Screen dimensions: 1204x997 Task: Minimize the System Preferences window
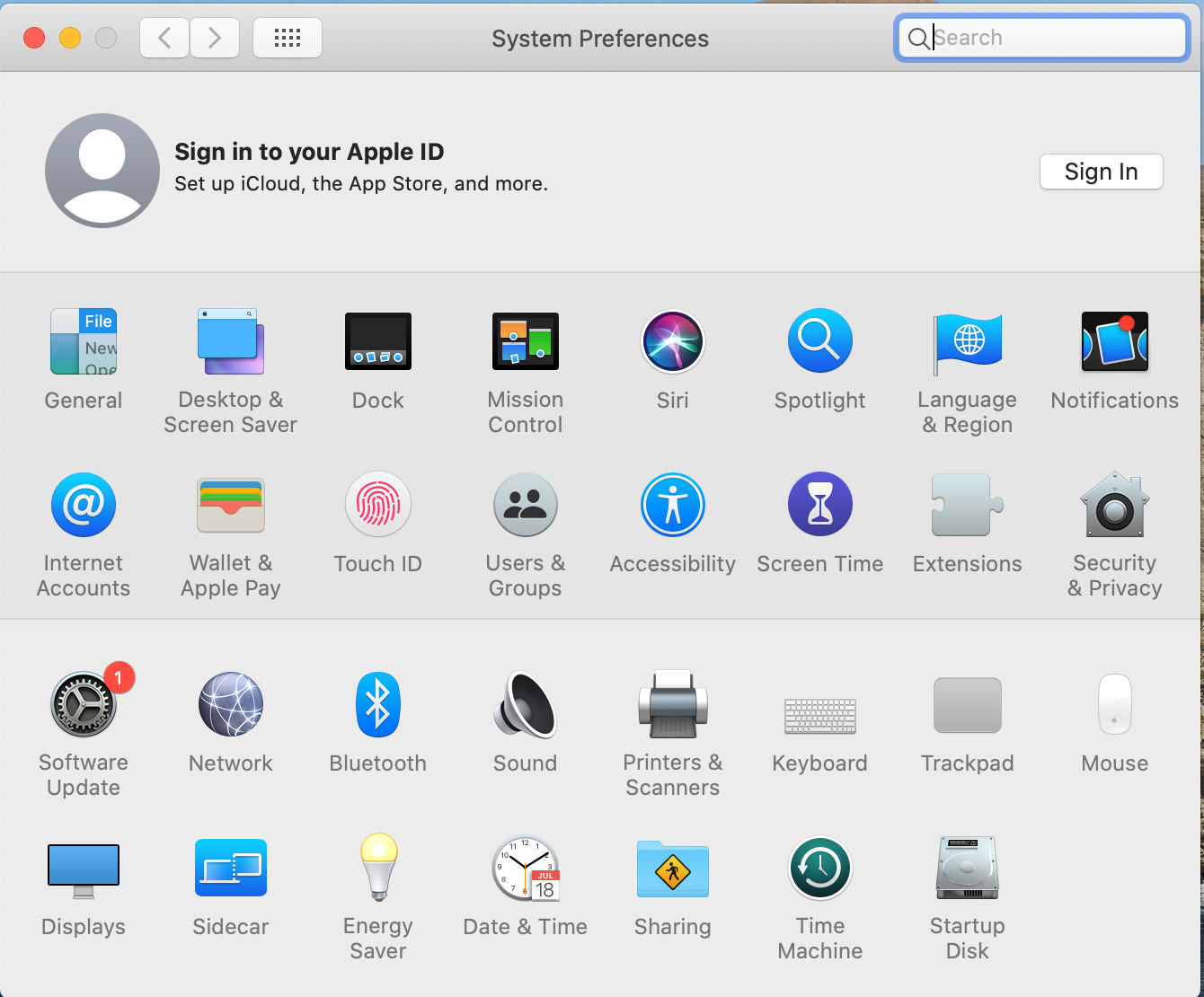(x=70, y=38)
